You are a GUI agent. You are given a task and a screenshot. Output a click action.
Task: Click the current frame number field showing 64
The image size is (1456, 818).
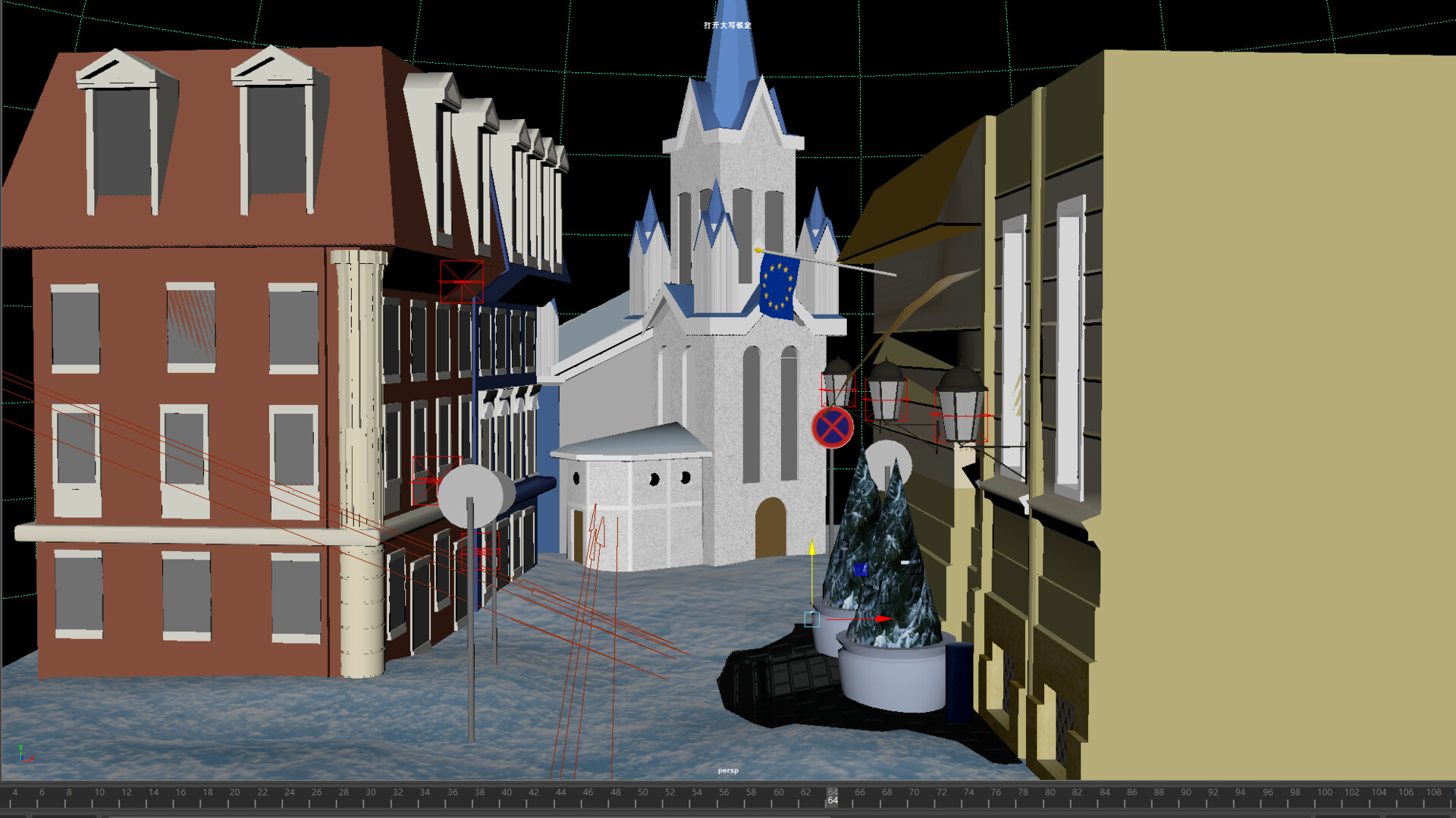coord(833,802)
